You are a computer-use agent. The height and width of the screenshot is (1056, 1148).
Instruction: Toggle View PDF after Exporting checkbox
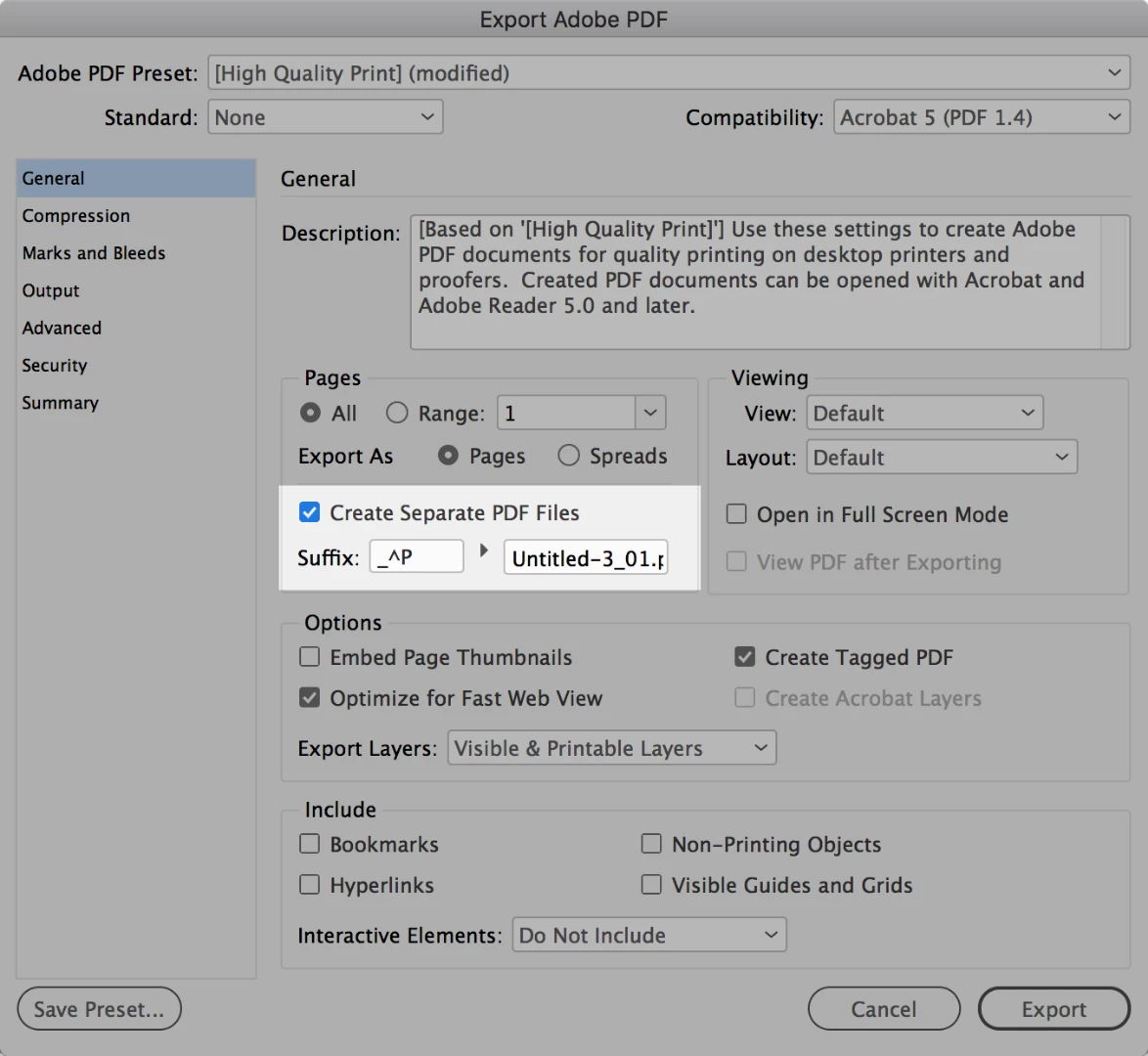pos(736,561)
